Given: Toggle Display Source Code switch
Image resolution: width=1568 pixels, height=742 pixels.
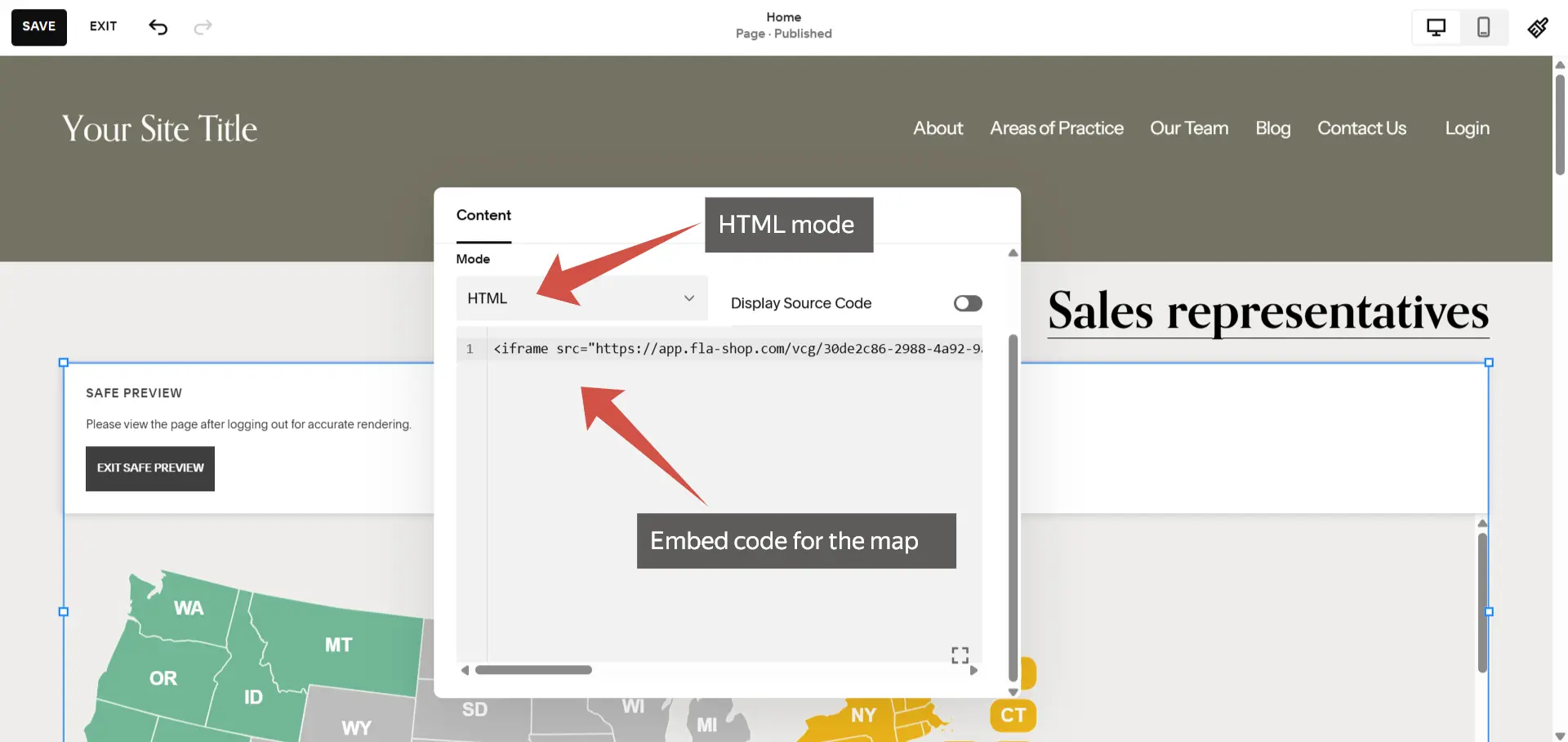Looking at the screenshot, I should [x=968, y=303].
